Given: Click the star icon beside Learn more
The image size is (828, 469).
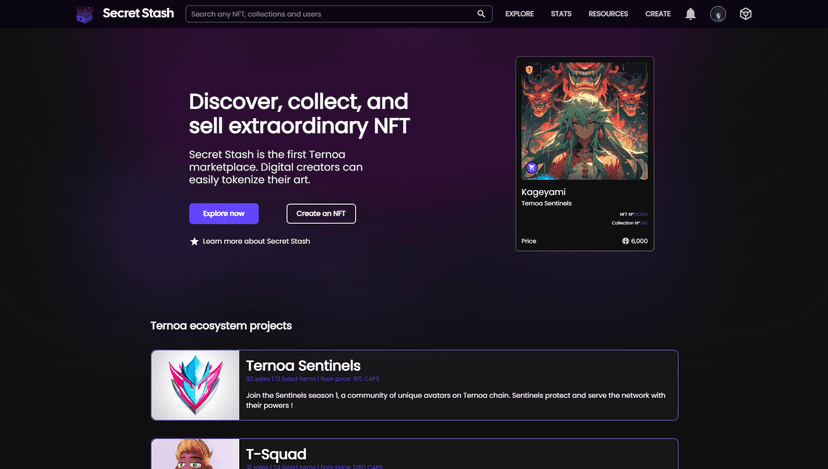Looking at the screenshot, I should pyautogui.click(x=194, y=241).
